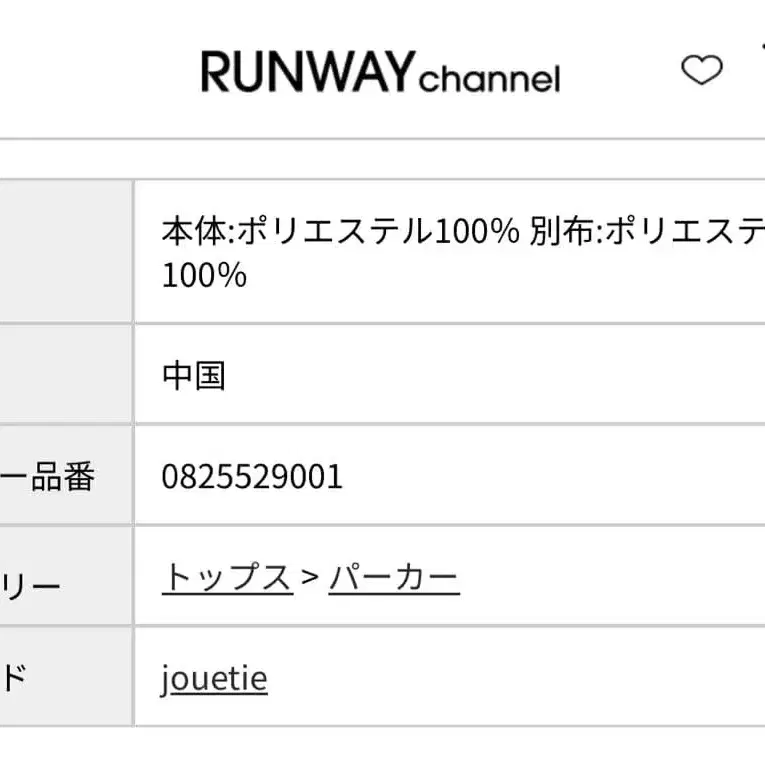Click the bold RUNWAY word in the logo
The height and width of the screenshot is (765, 765).
(307, 72)
